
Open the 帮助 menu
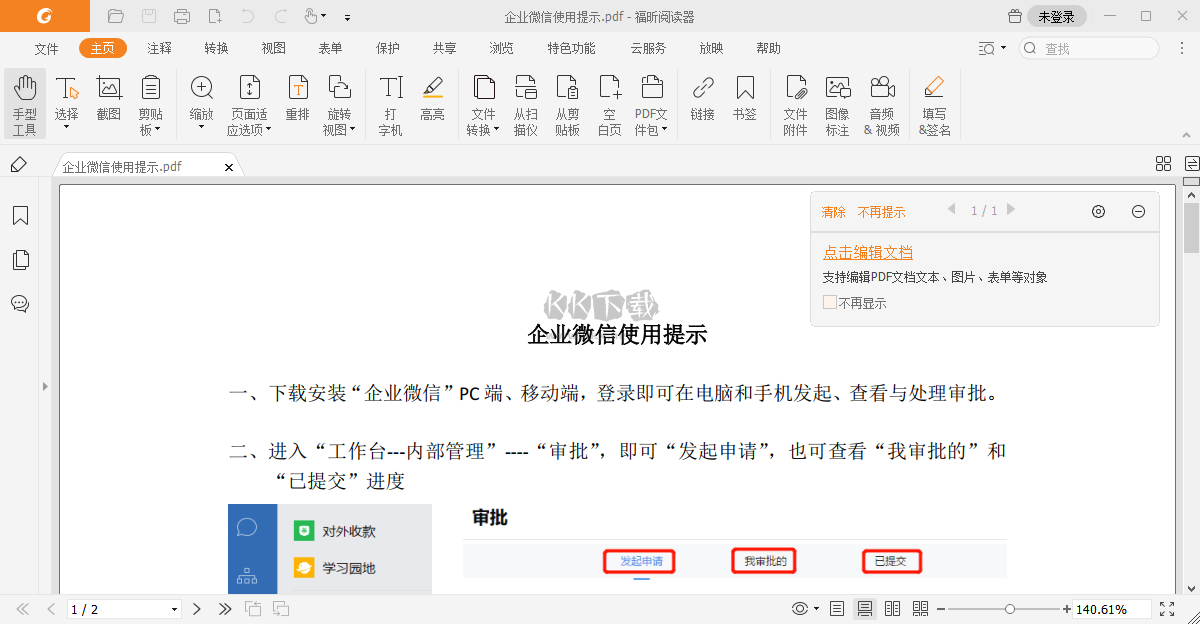point(768,47)
